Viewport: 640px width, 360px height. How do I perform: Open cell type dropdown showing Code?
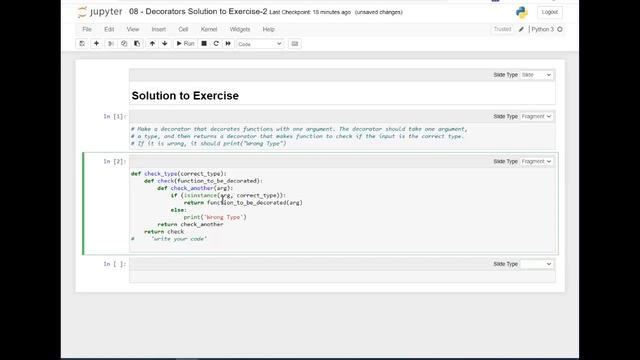pos(260,44)
